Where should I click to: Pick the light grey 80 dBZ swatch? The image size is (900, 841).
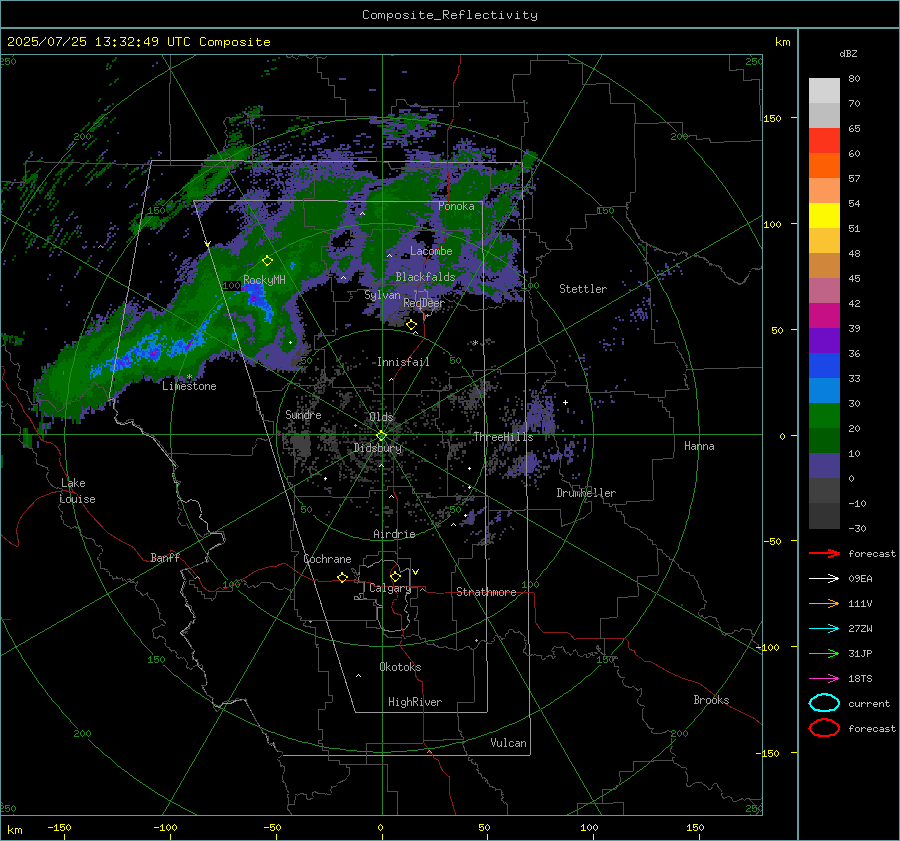(824, 90)
